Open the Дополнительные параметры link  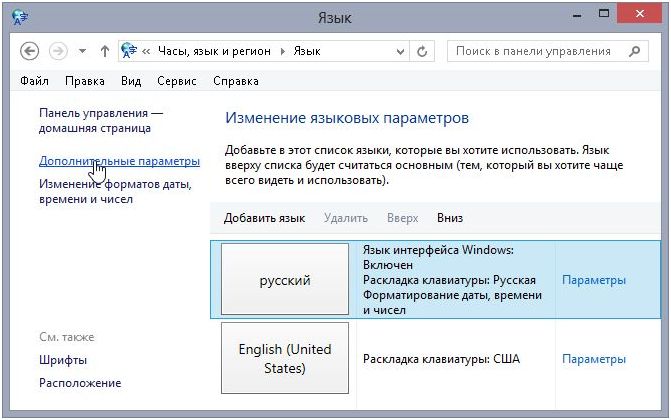coord(119,160)
